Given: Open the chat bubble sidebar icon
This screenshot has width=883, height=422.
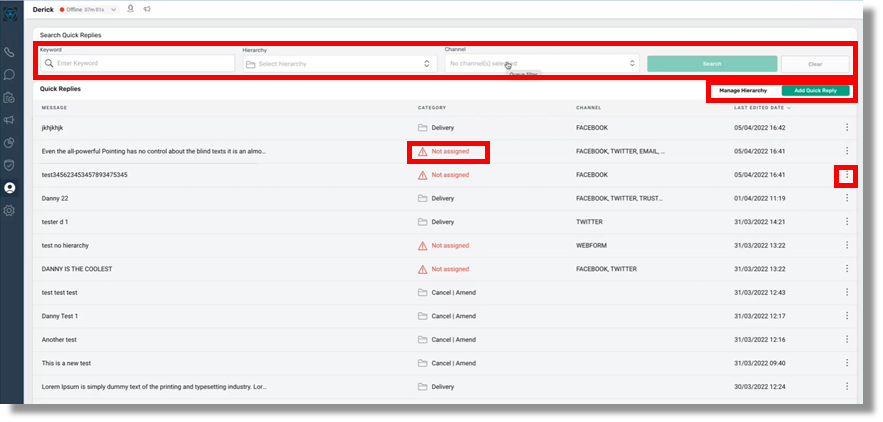Looking at the screenshot, I should pyautogui.click(x=10, y=74).
